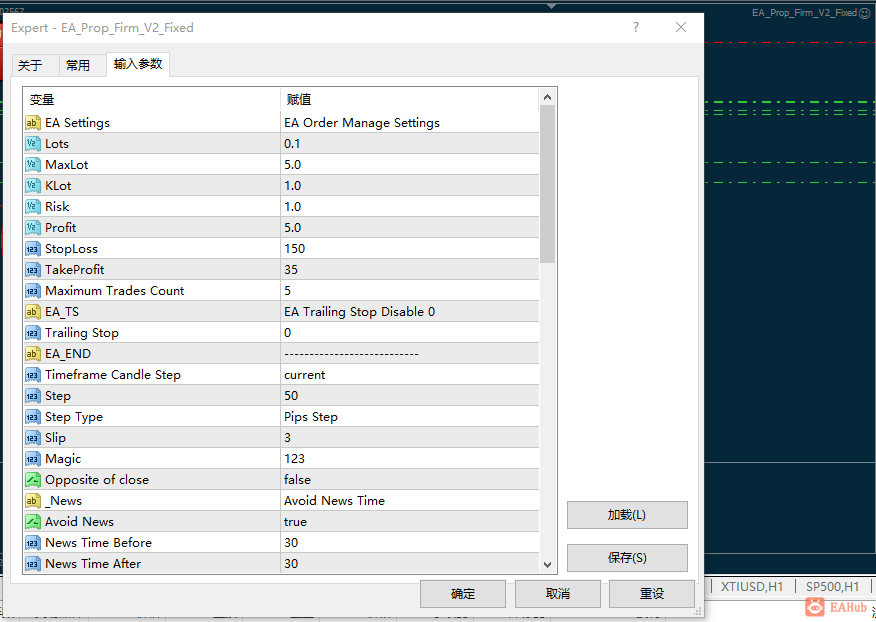The image size is (876, 622).
Task: Click the string icon beside EA_END
Action: (x=32, y=354)
